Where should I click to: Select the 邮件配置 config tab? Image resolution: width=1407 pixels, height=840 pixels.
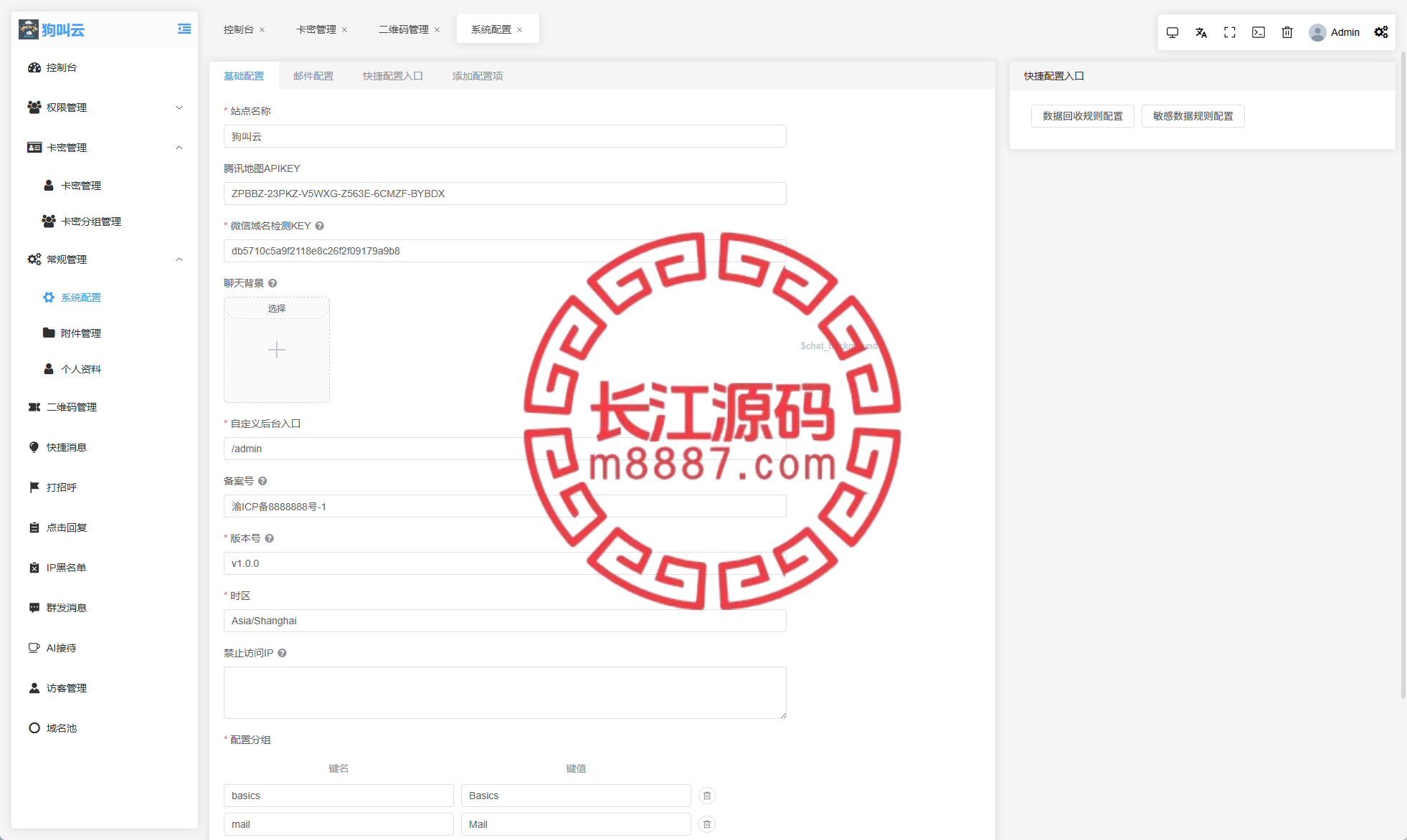[313, 76]
